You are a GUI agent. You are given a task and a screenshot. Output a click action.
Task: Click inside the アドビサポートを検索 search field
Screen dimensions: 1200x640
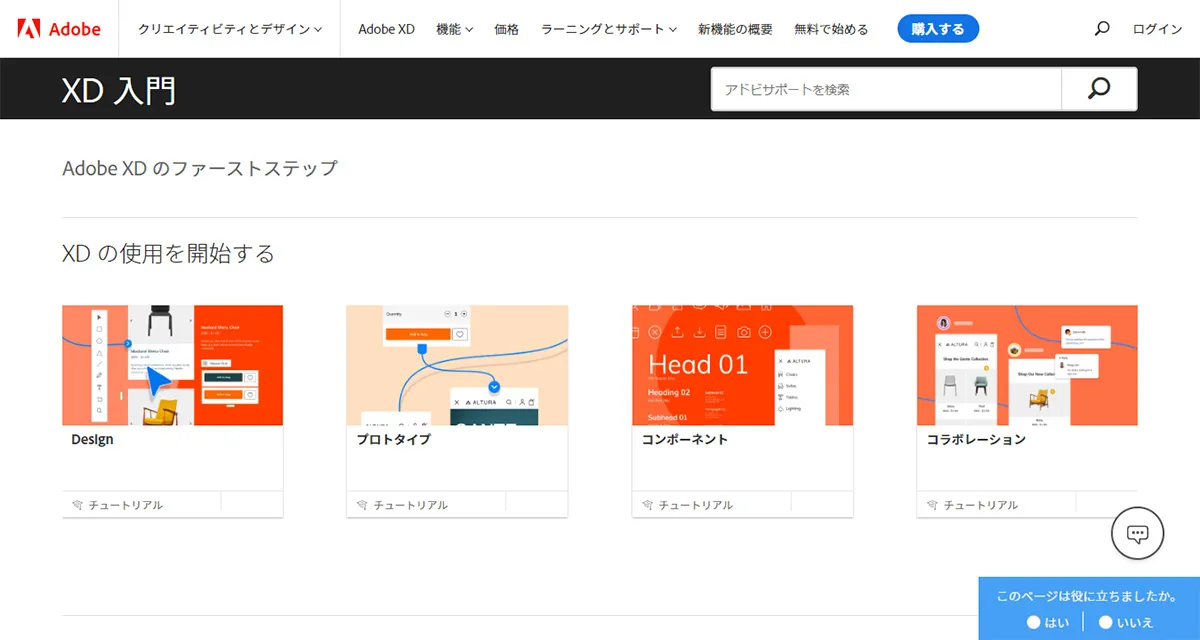pyautogui.click(x=885, y=88)
